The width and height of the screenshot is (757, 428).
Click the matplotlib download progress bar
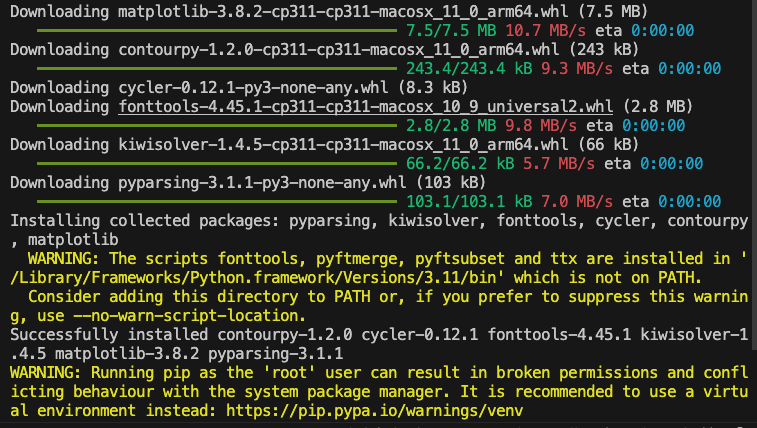pos(217,31)
